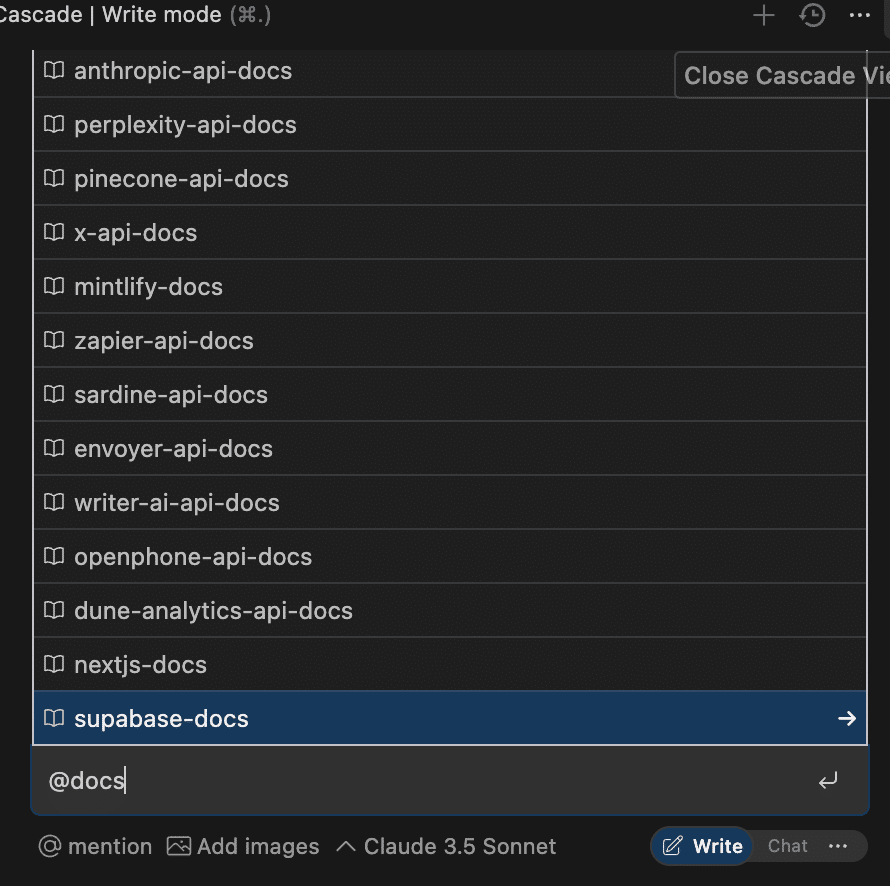Select perplexity-api-docs from the list

click(185, 125)
